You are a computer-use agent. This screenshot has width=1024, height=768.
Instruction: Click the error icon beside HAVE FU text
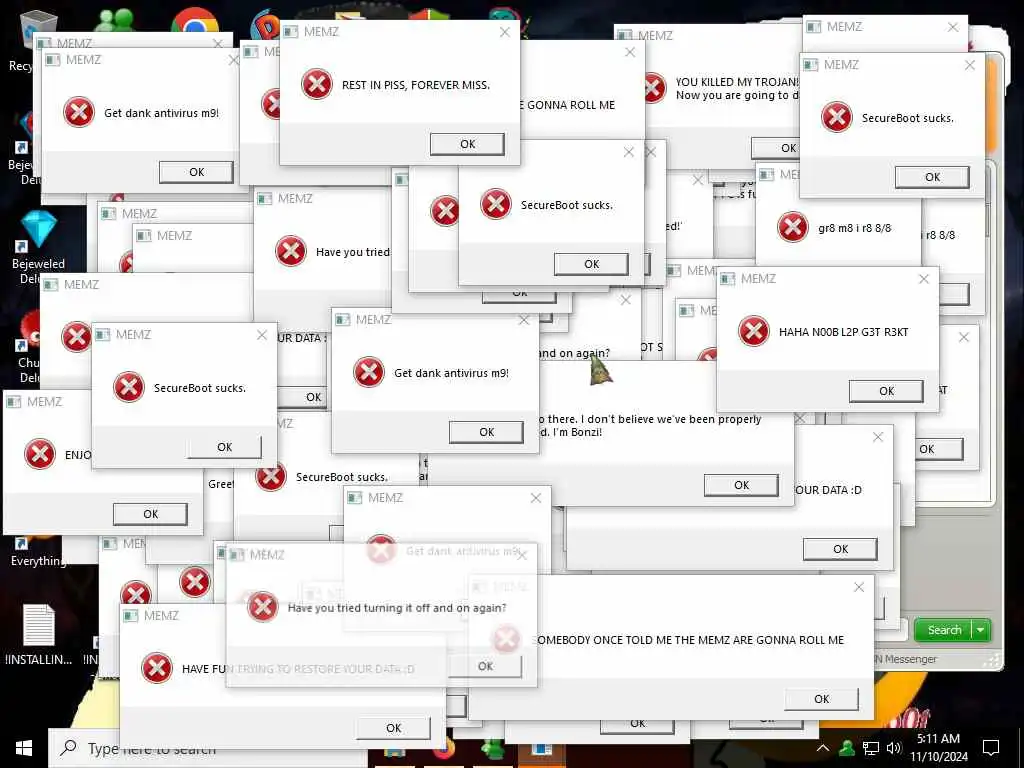point(157,668)
